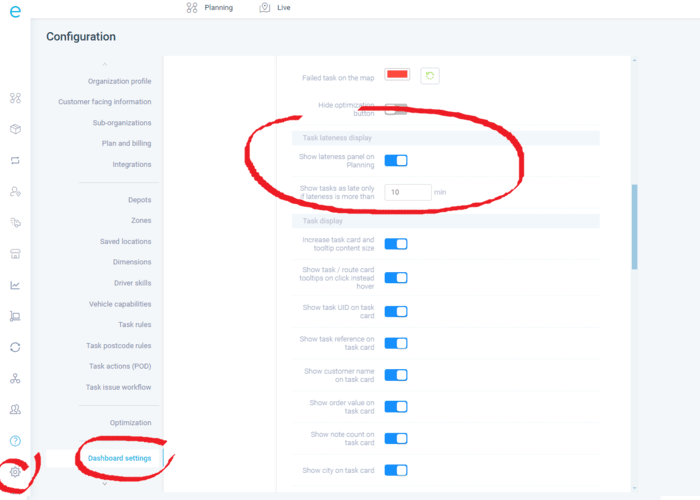Open Customer facing information
Screen dimensions: 700x500
click(104, 102)
